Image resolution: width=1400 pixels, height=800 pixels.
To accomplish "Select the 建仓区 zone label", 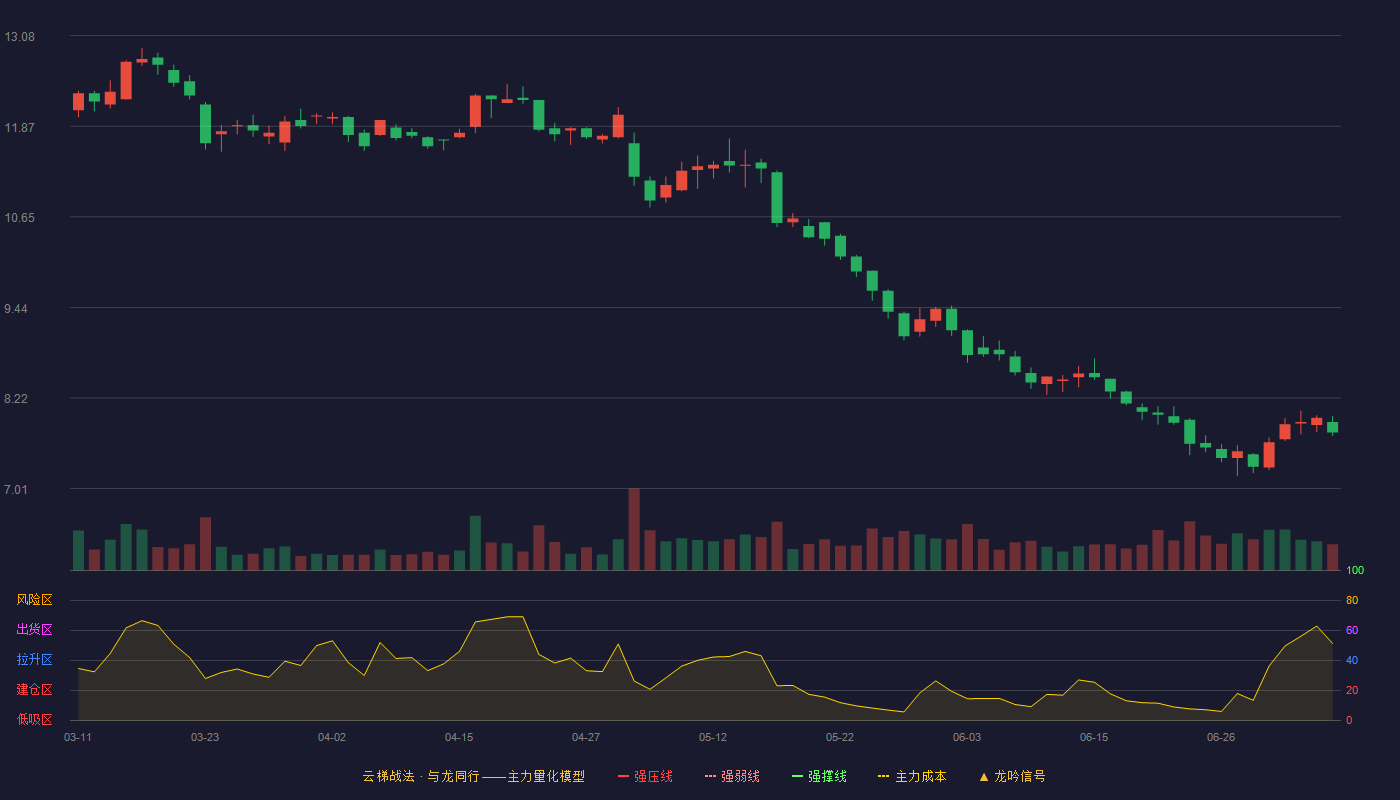I will coord(34,690).
